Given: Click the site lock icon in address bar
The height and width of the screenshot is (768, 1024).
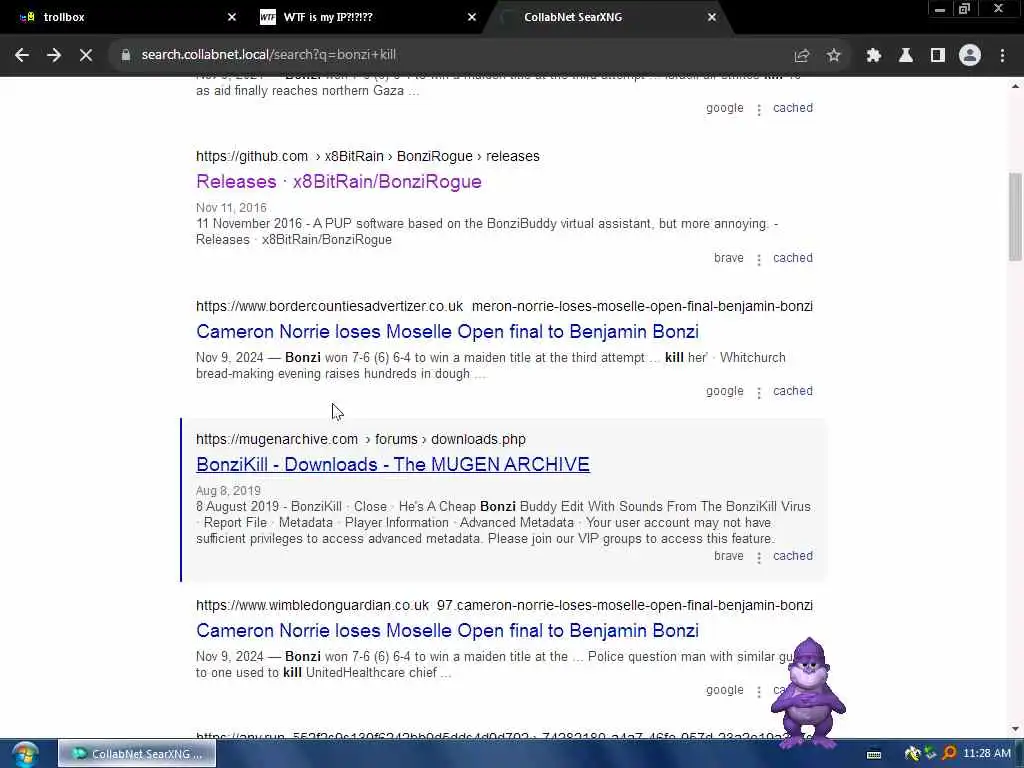Looking at the screenshot, I should click(125, 55).
